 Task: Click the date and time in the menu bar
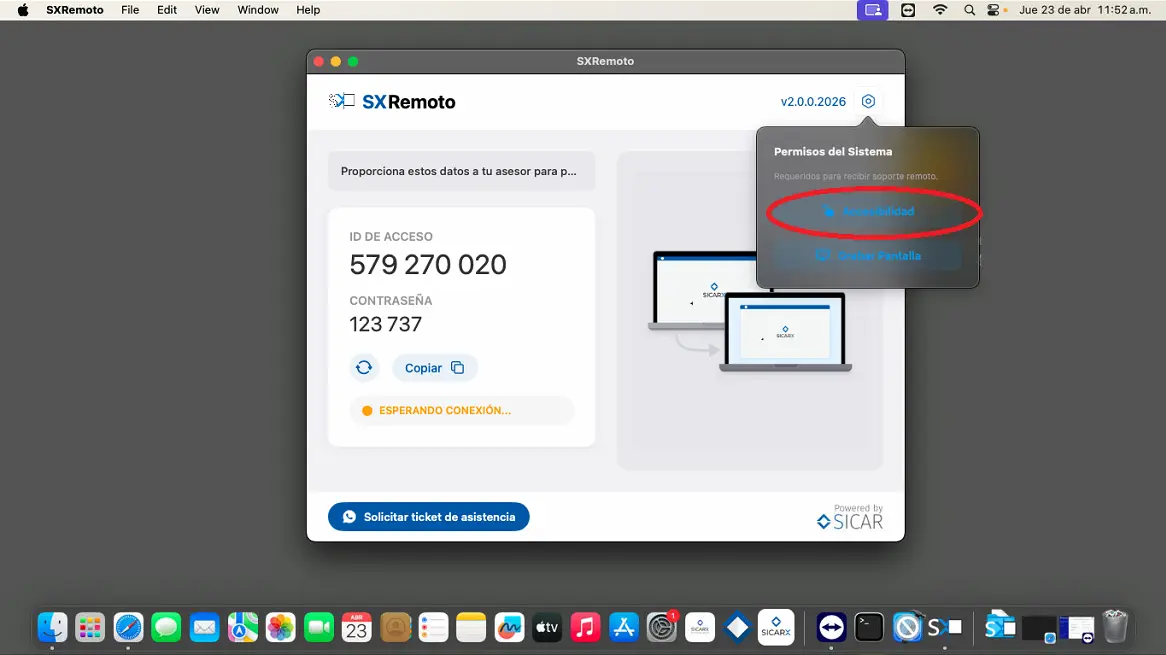pos(1085,10)
